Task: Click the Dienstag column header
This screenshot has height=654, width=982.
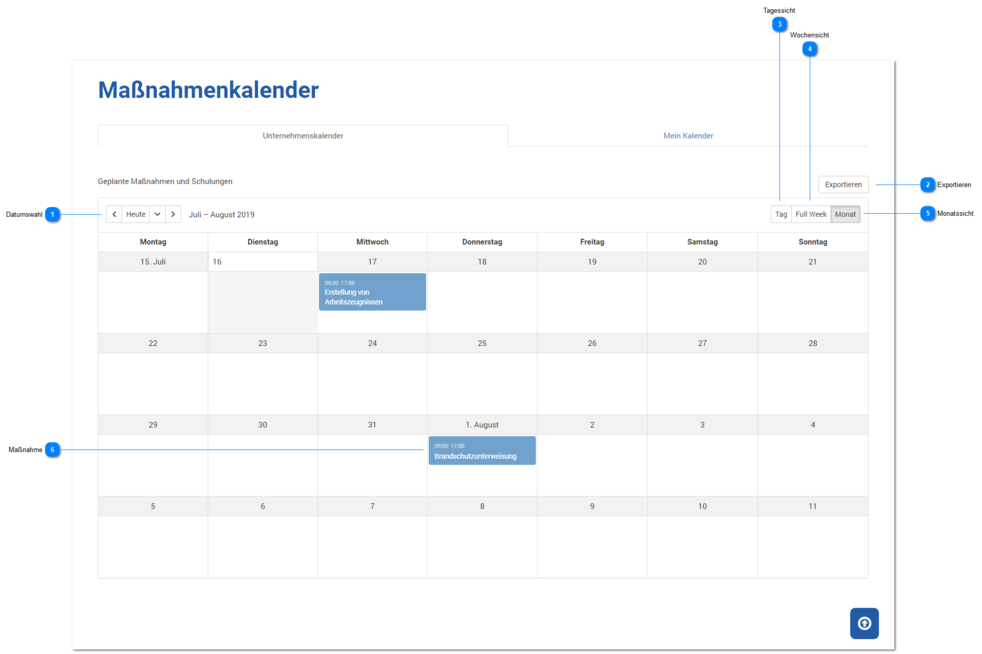Action: point(263,242)
